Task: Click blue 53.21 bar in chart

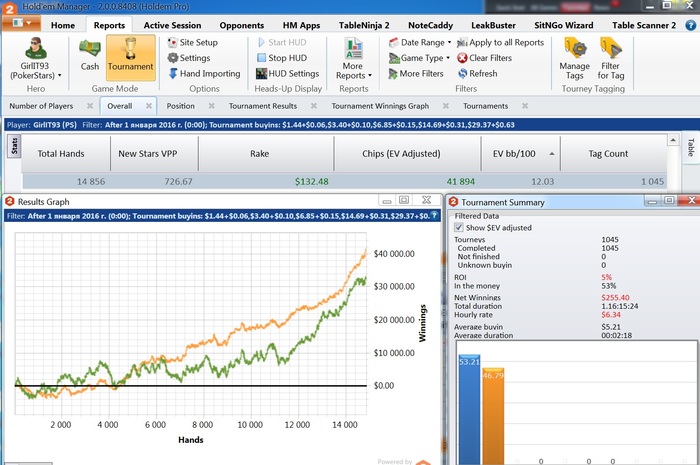Action: coord(469,410)
